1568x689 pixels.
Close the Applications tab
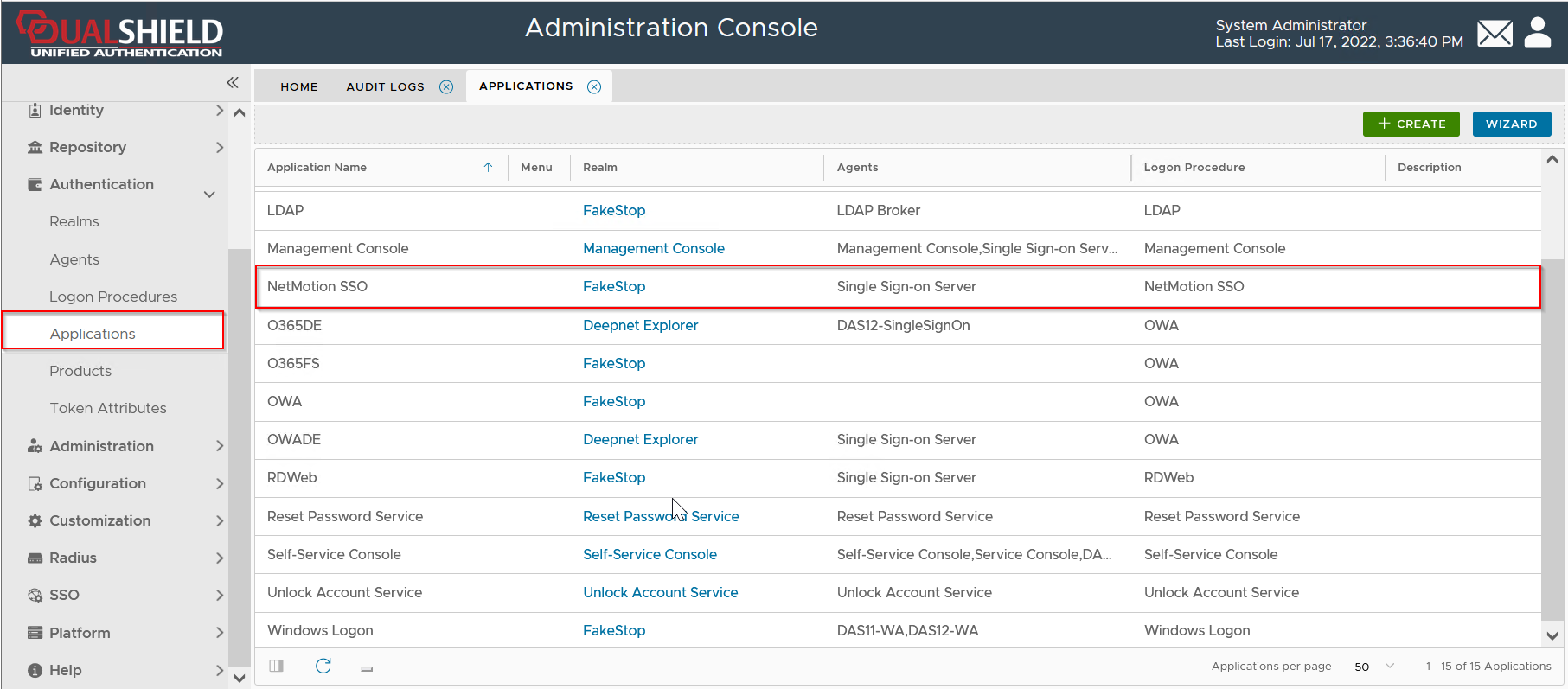(x=594, y=87)
